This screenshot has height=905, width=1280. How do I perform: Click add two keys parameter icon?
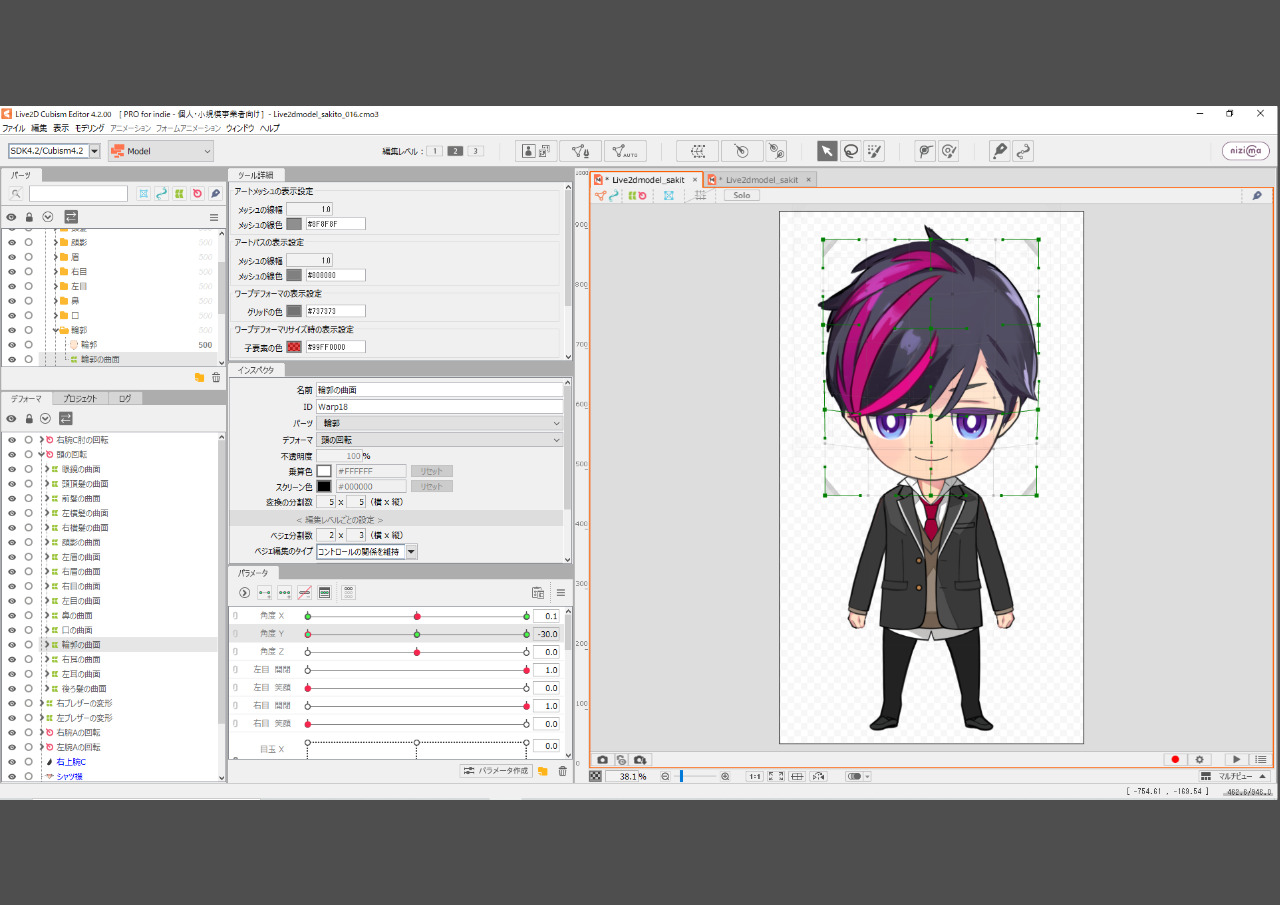pos(265,592)
